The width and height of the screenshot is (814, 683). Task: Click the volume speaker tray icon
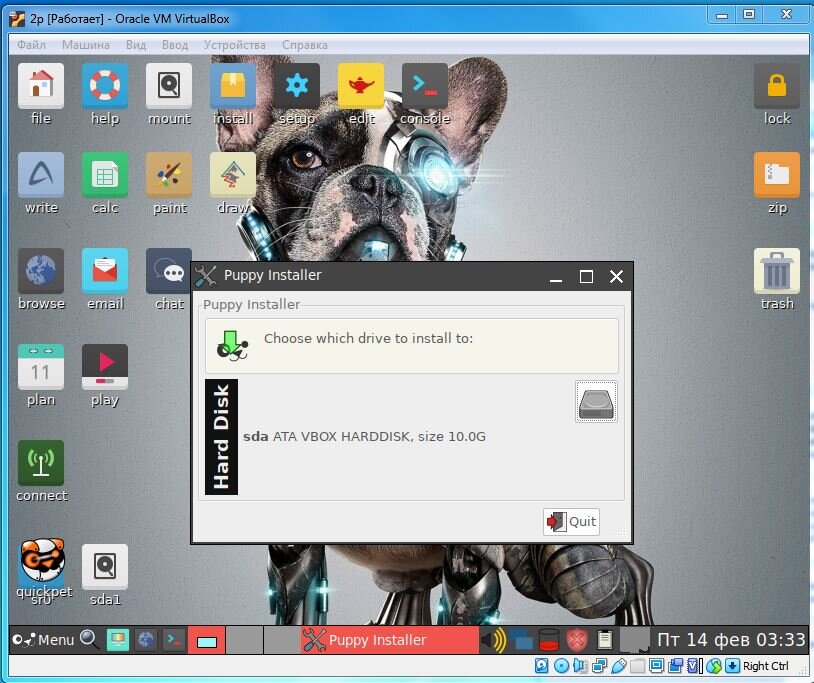click(x=493, y=640)
